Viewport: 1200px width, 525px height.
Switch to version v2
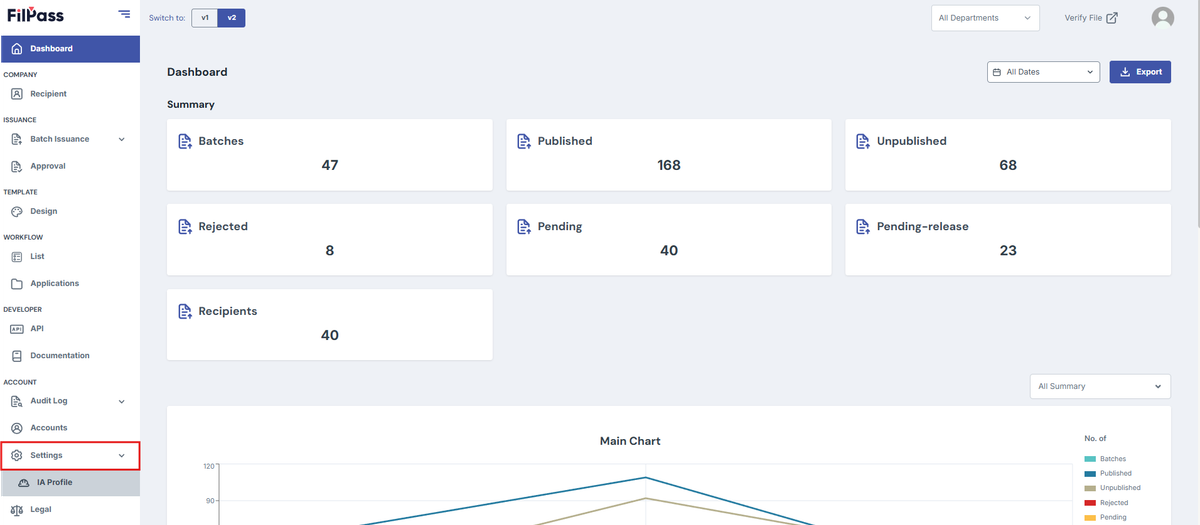click(231, 17)
